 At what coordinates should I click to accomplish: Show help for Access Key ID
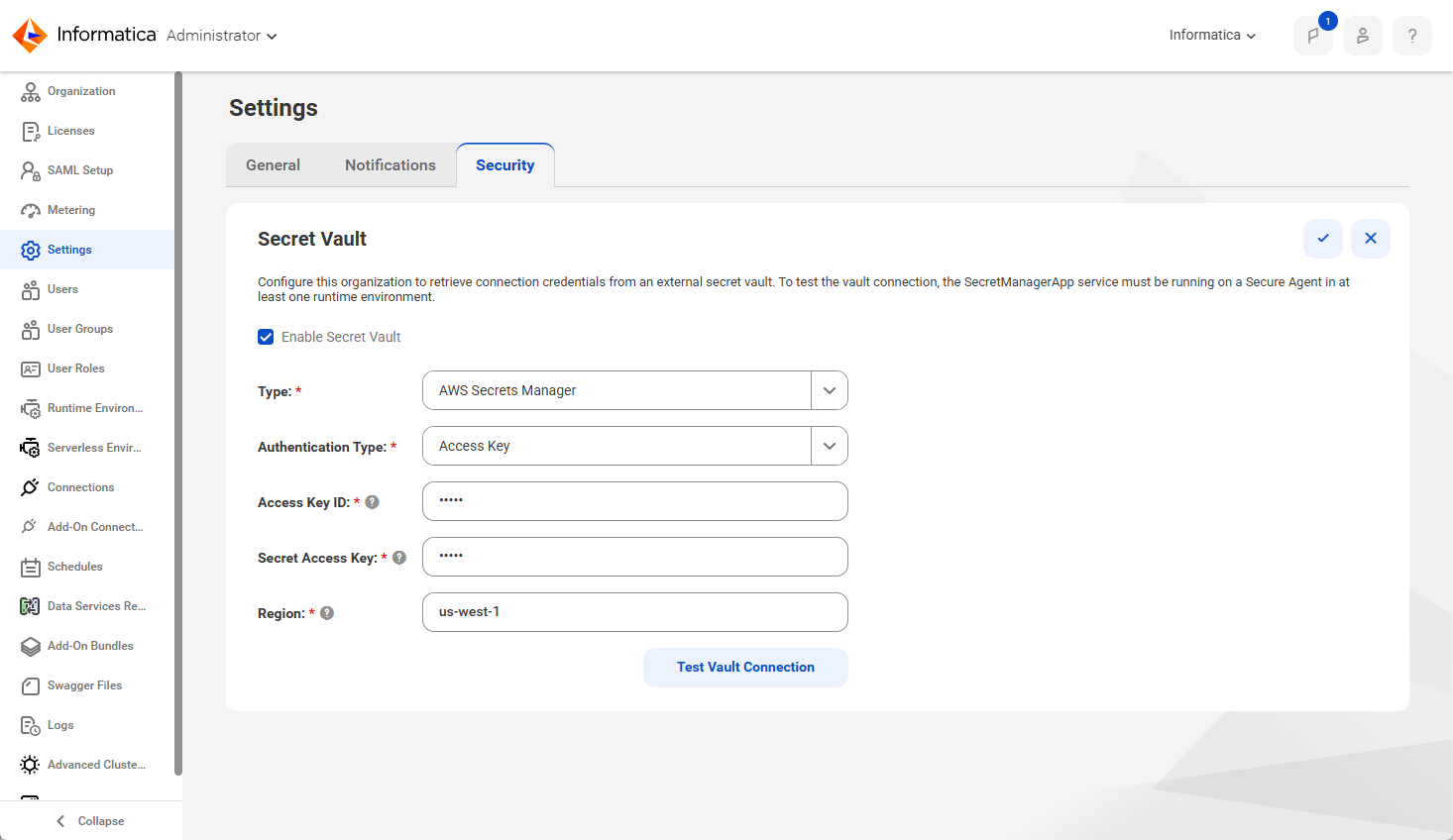coord(373,502)
